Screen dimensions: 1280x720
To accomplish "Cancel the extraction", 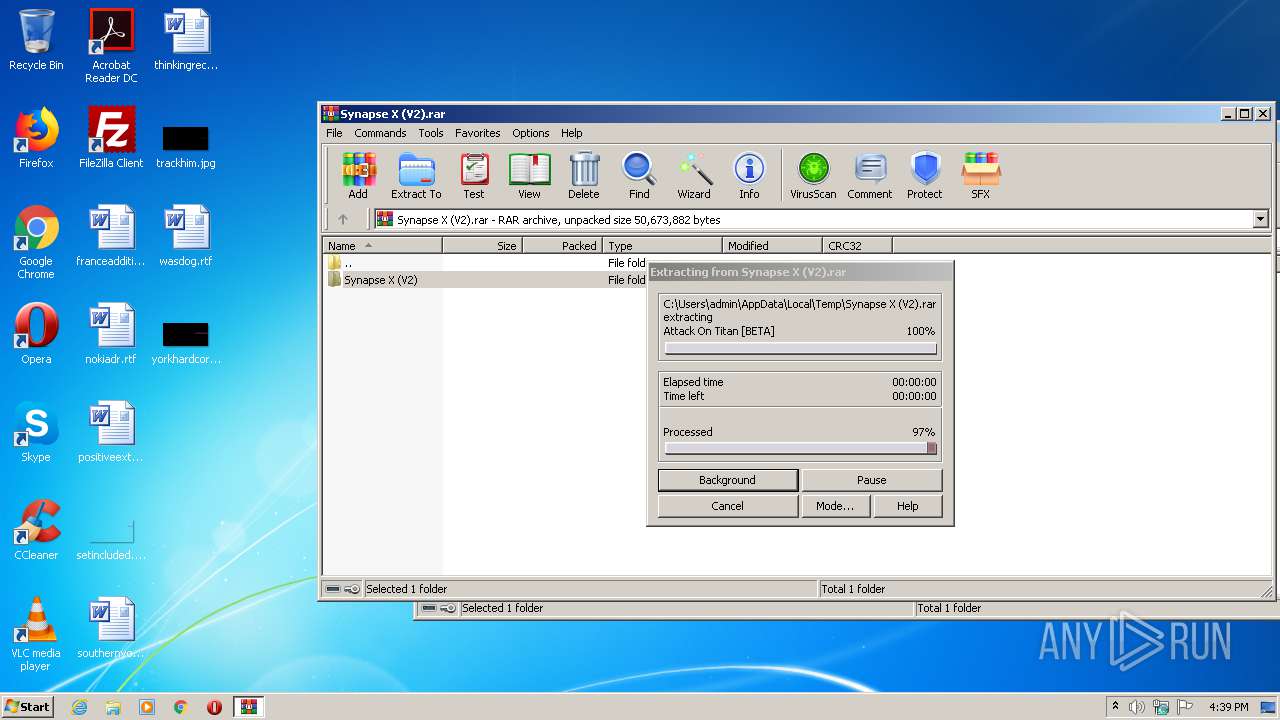I will [x=728, y=506].
